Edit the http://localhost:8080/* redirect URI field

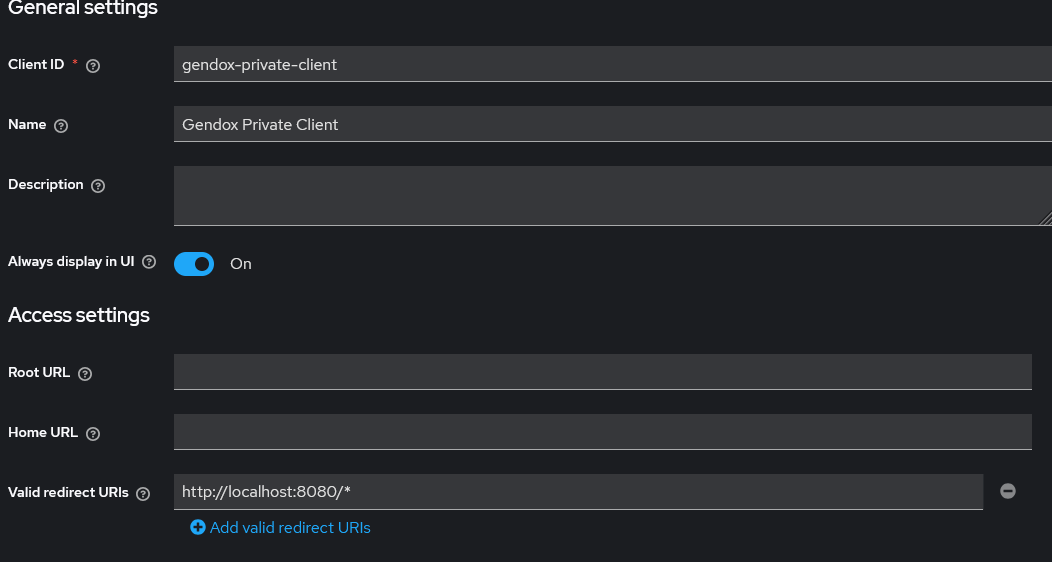coord(578,492)
